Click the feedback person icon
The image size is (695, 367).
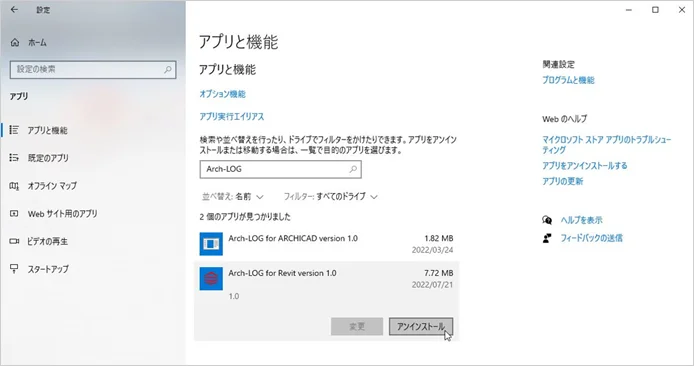pos(547,238)
